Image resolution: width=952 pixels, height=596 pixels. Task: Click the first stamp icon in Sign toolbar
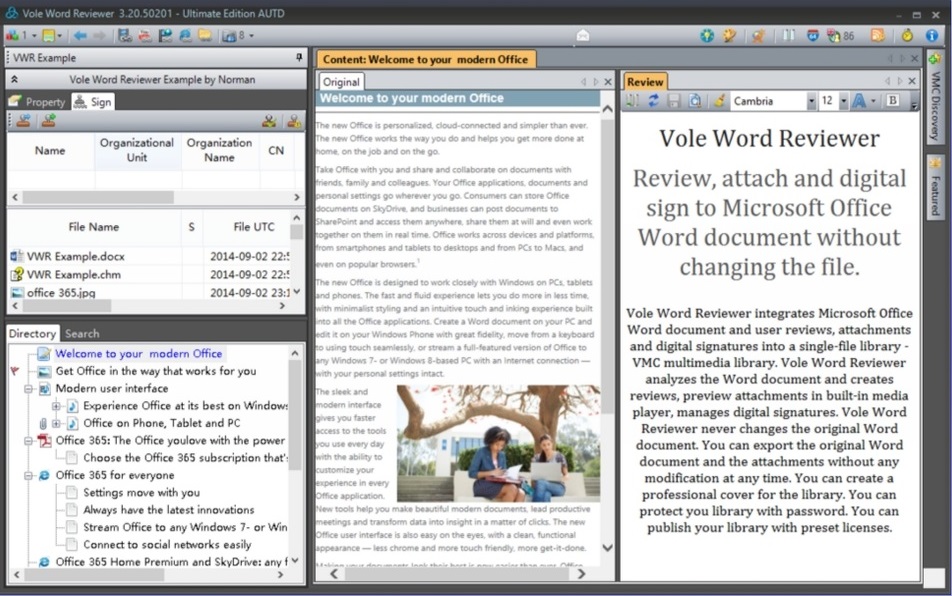pyautogui.click(x=23, y=121)
